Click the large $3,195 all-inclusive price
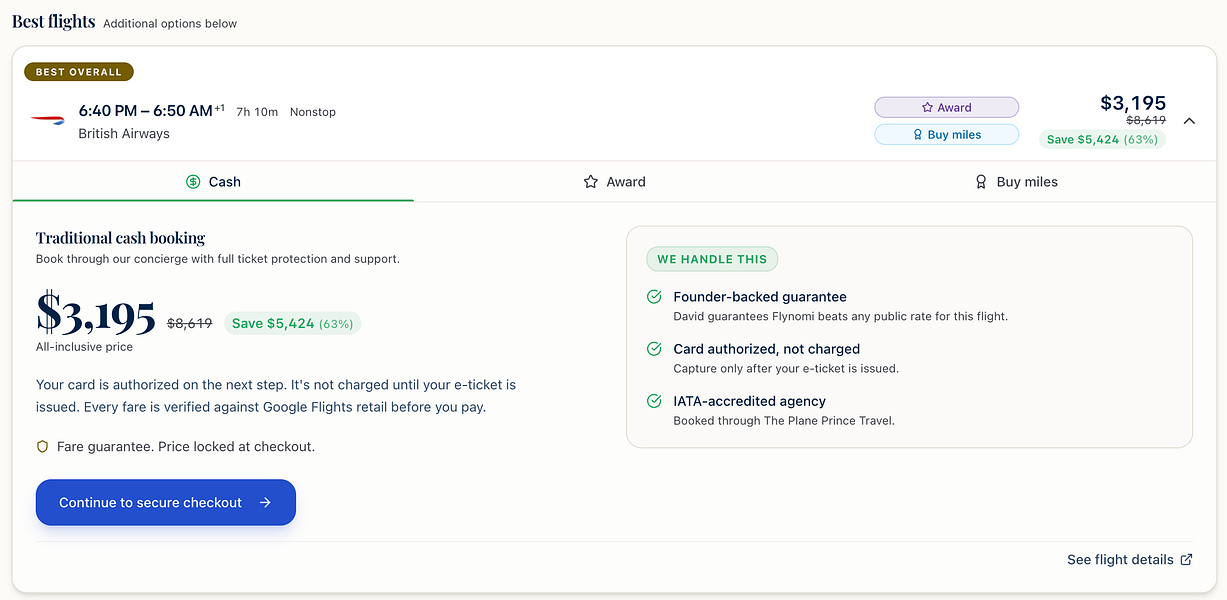Viewport: 1227px width, 600px height. [96, 314]
